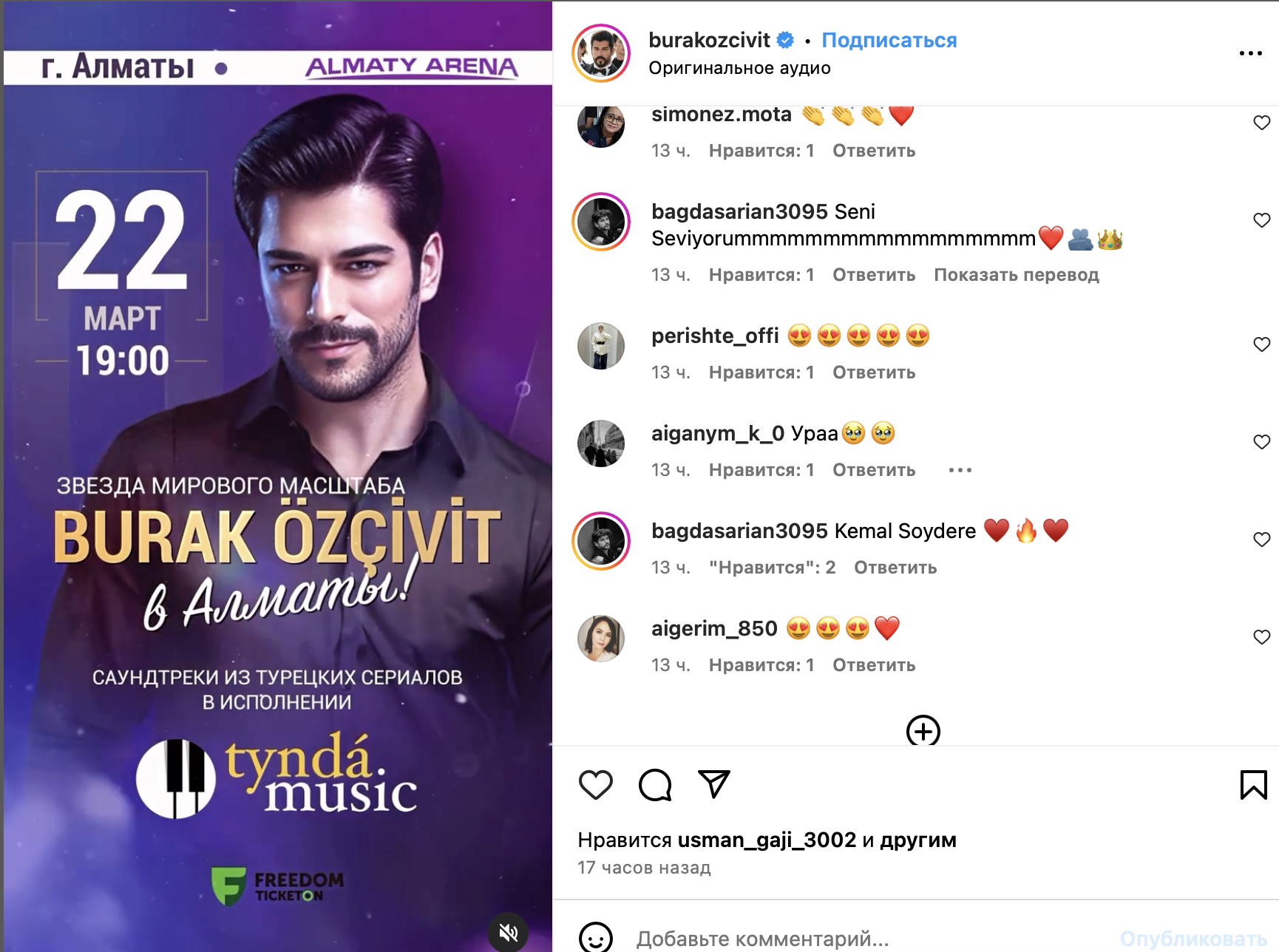Click Показать перевод under bagdasarian3095 comment
1279x952 pixels.
pos(1017,275)
